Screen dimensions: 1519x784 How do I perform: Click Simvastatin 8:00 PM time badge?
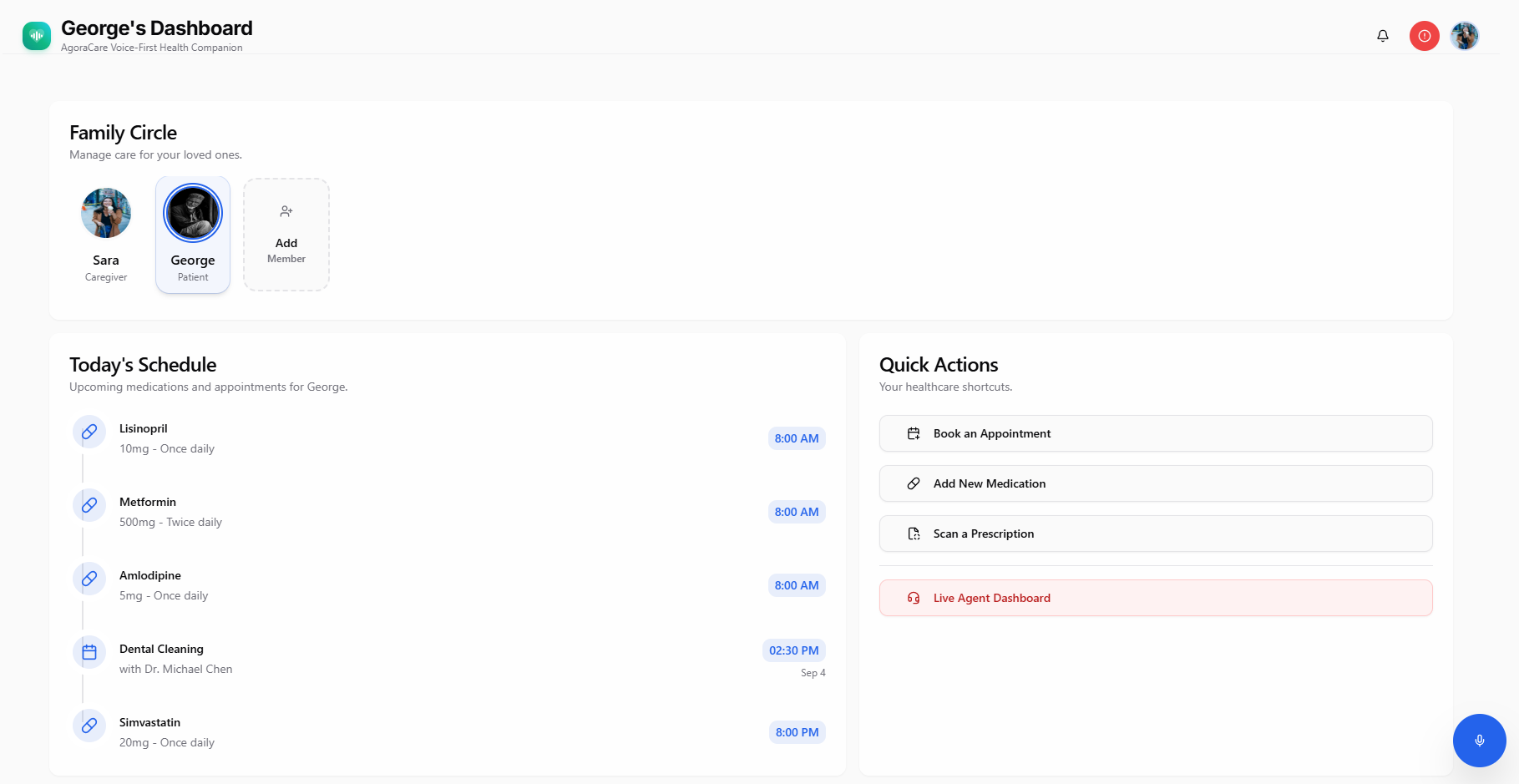797,732
